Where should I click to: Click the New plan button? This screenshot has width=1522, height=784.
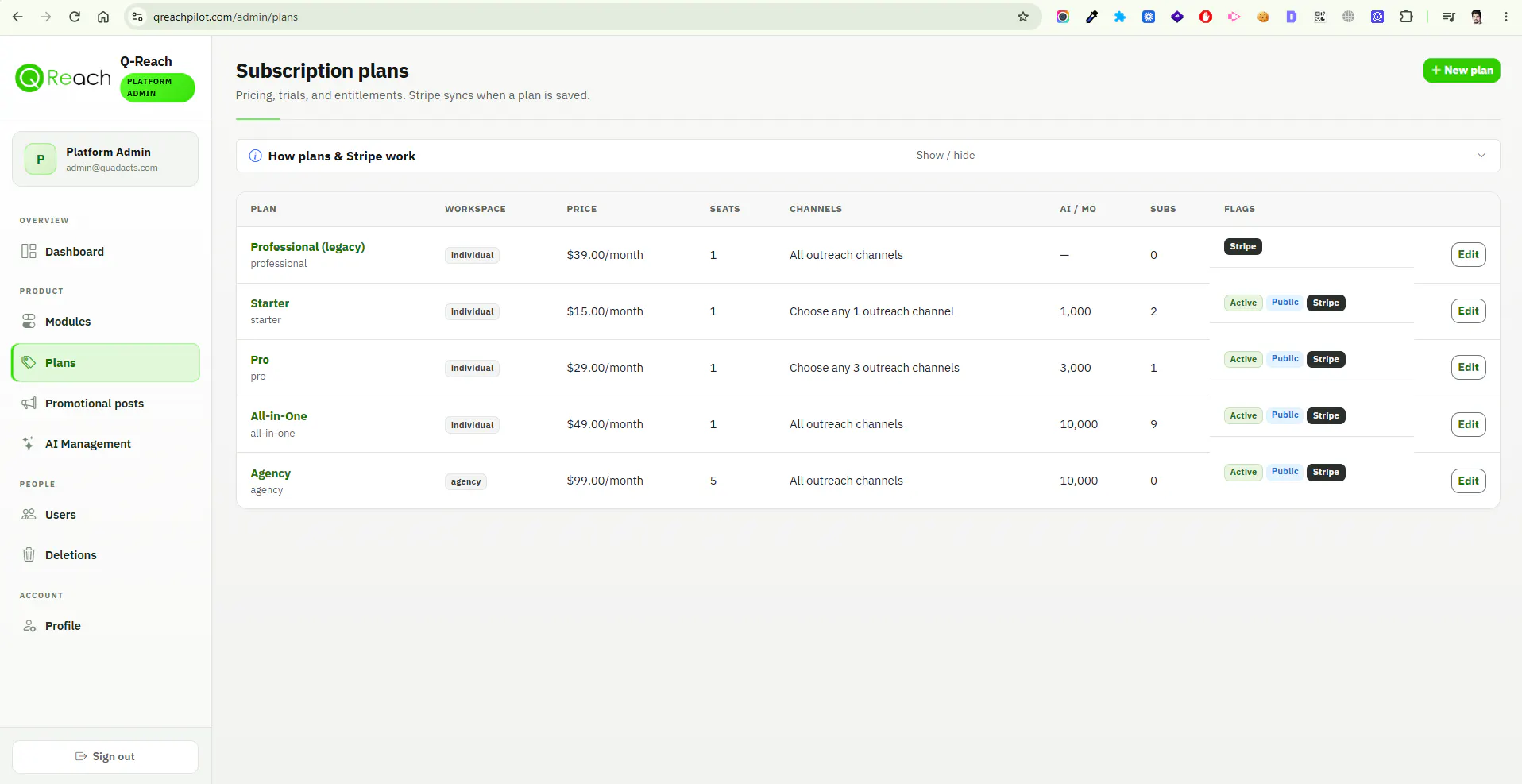[x=1462, y=71]
